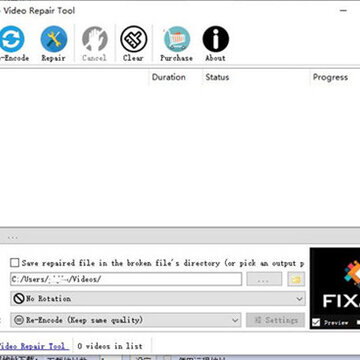The height and width of the screenshot is (360, 360).
Task: Uncheck the Preview checkbox
Action: tap(316, 322)
